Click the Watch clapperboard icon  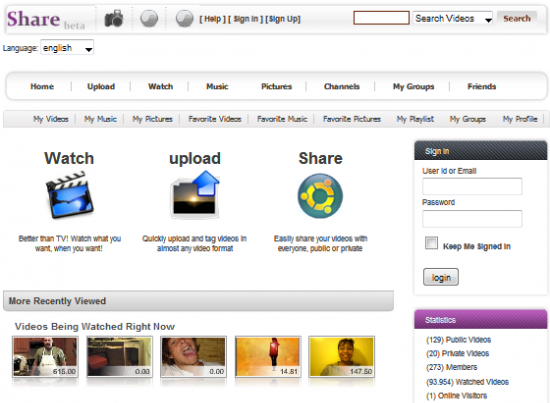click(70, 195)
